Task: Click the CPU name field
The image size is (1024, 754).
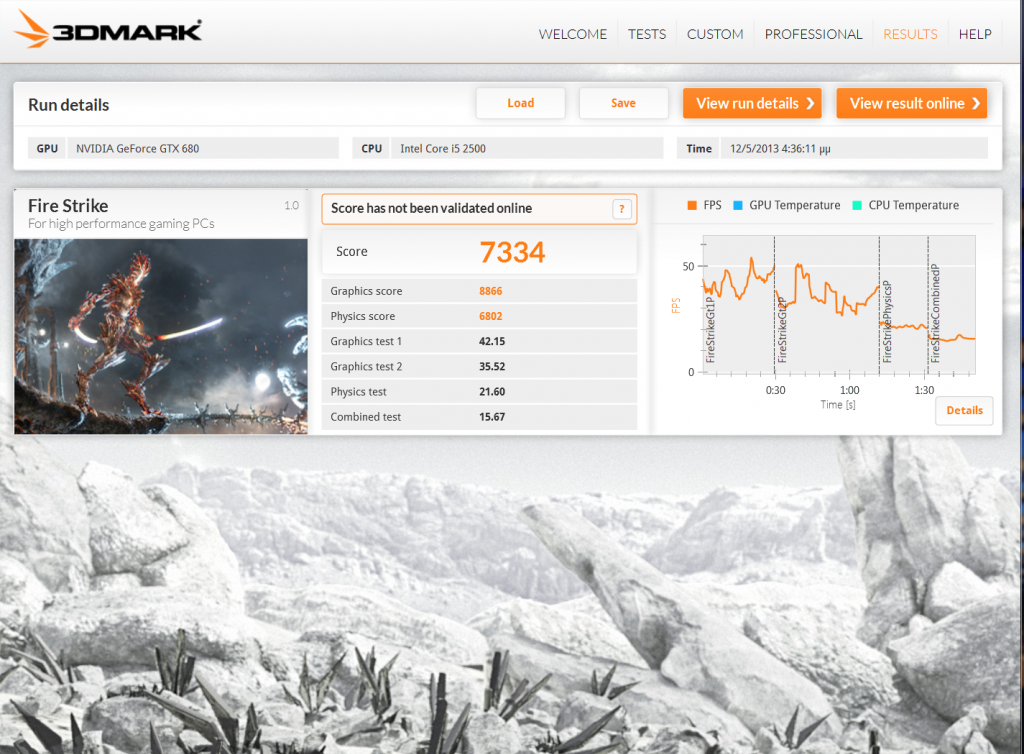Action: pyautogui.click(x=526, y=148)
